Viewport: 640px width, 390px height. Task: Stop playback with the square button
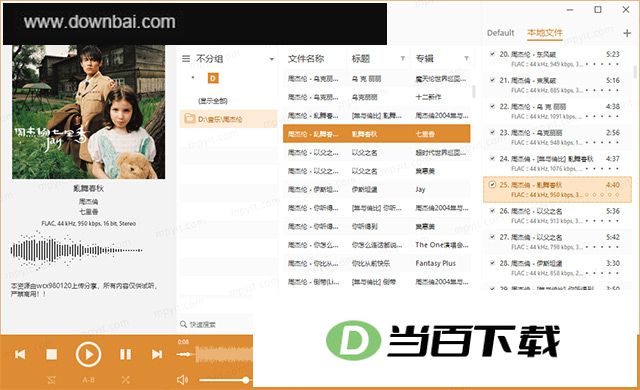pyautogui.click(x=51, y=354)
